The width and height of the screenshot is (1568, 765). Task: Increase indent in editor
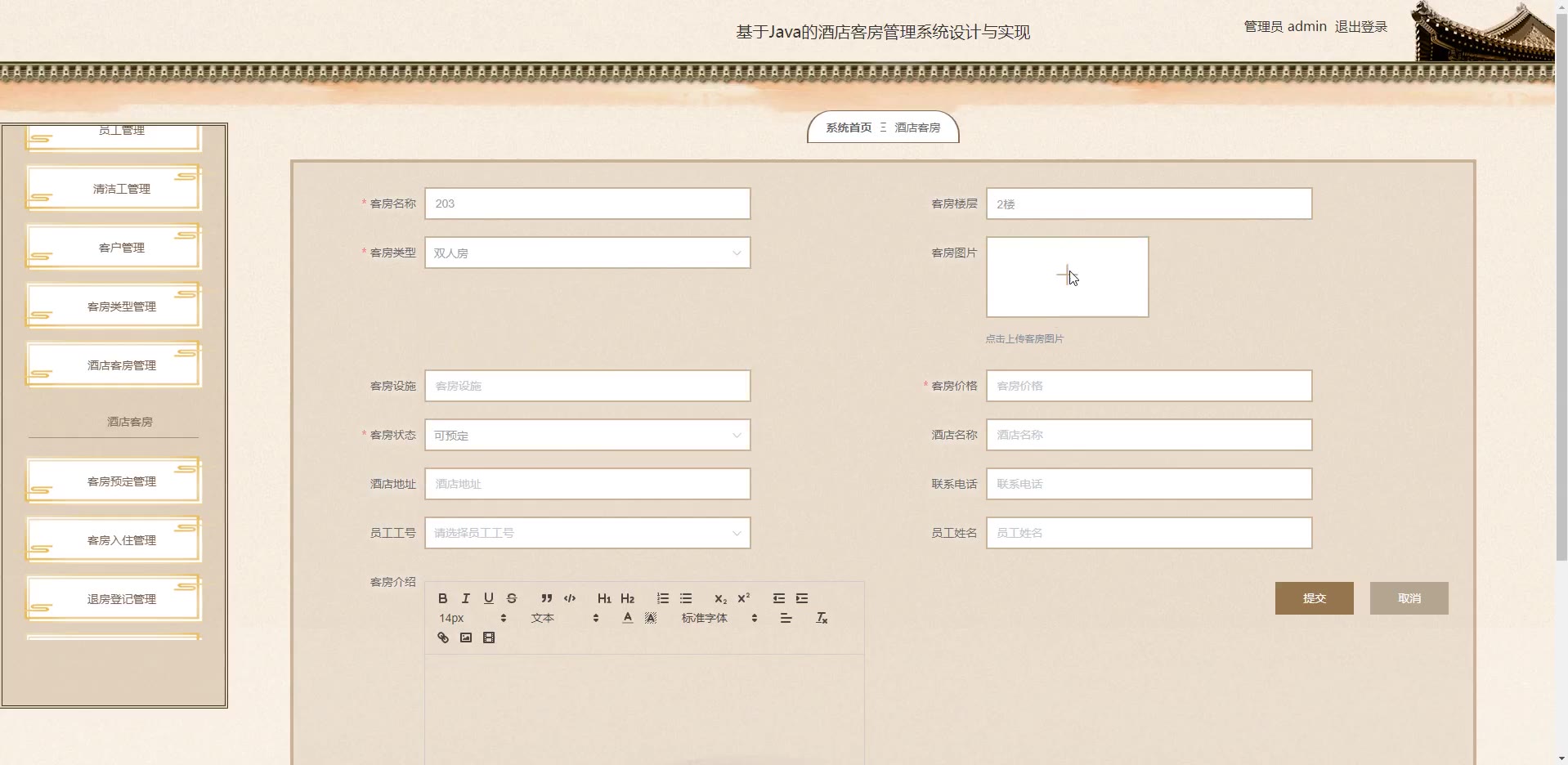tap(802, 598)
